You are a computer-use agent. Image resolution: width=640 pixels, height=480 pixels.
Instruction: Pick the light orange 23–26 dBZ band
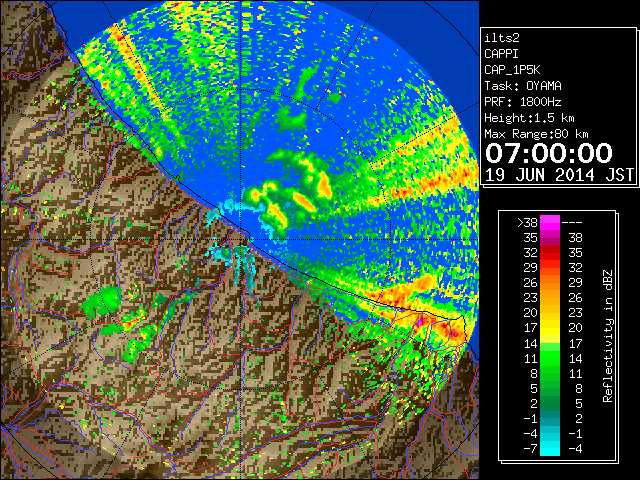pos(550,298)
